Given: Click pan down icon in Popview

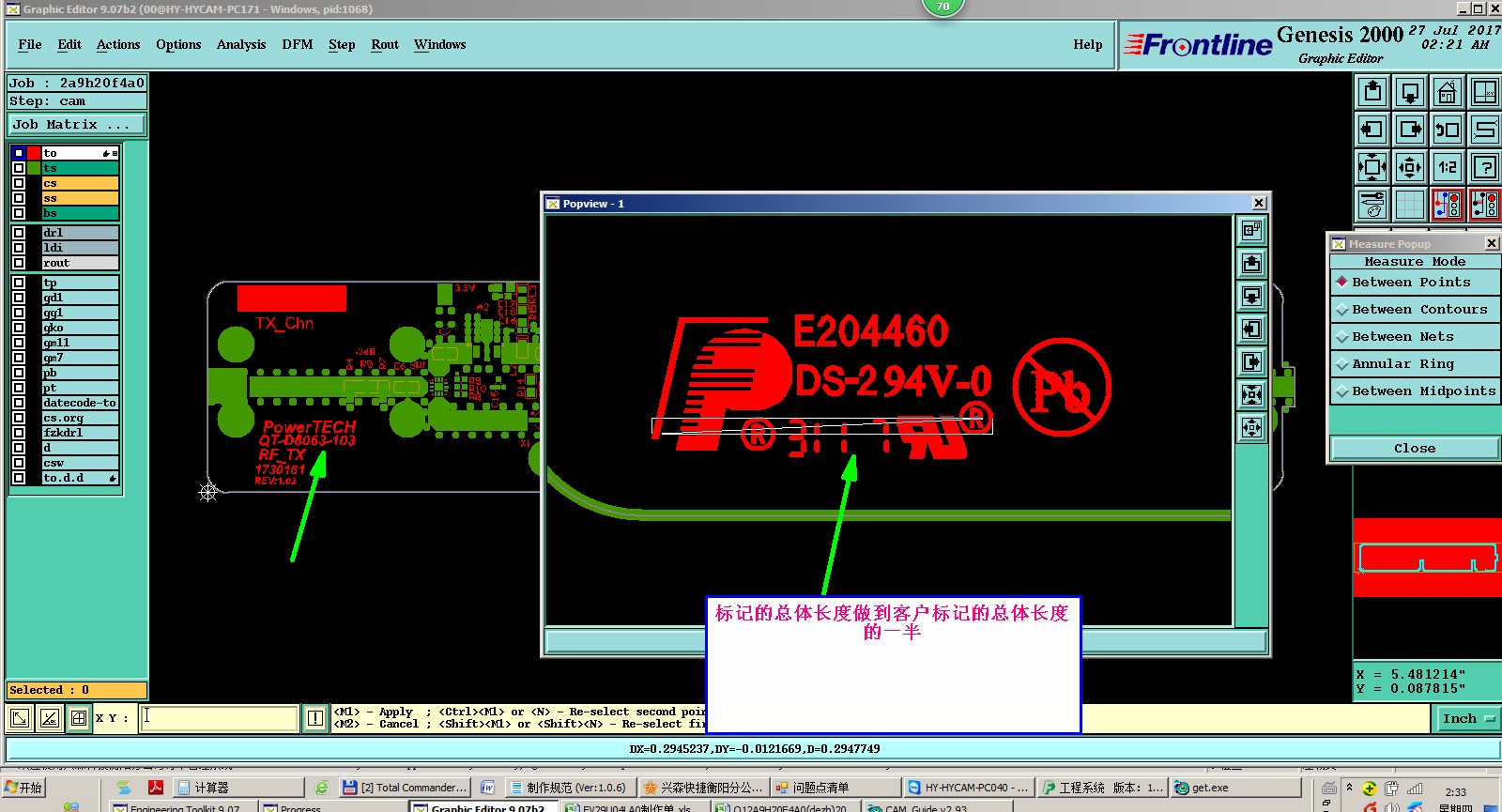Looking at the screenshot, I should click(x=1251, y=296).
